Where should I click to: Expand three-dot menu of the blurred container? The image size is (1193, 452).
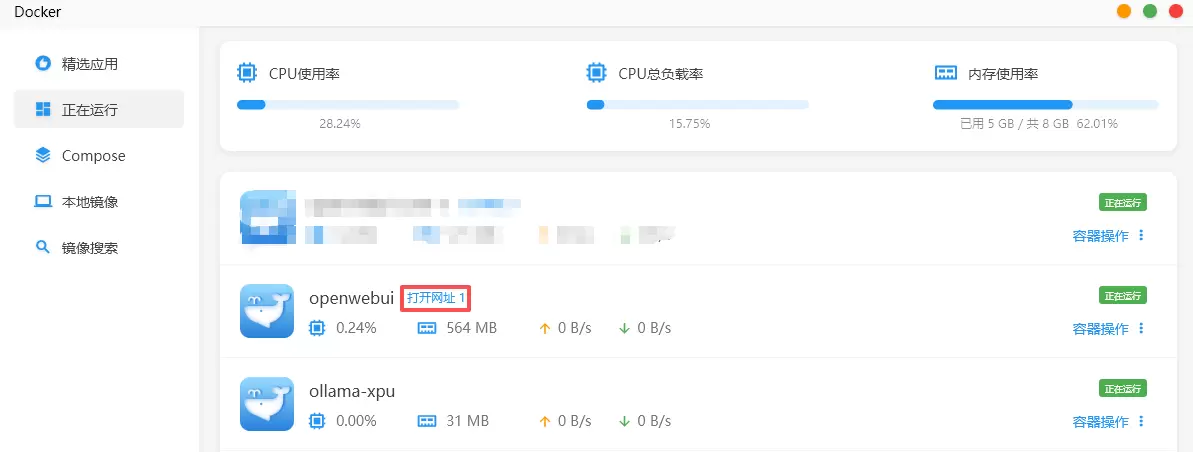1141,235
